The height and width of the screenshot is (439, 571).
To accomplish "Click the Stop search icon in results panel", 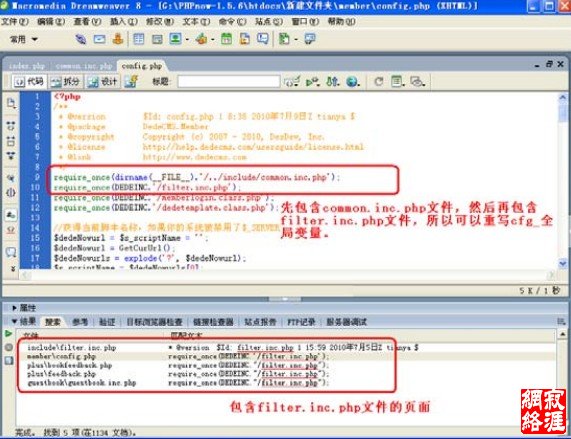I will pos(9,347).
